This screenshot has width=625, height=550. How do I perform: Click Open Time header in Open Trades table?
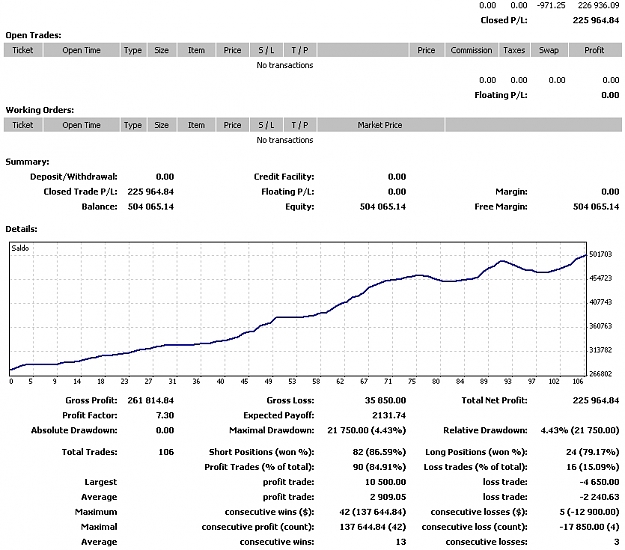point(81,50)
